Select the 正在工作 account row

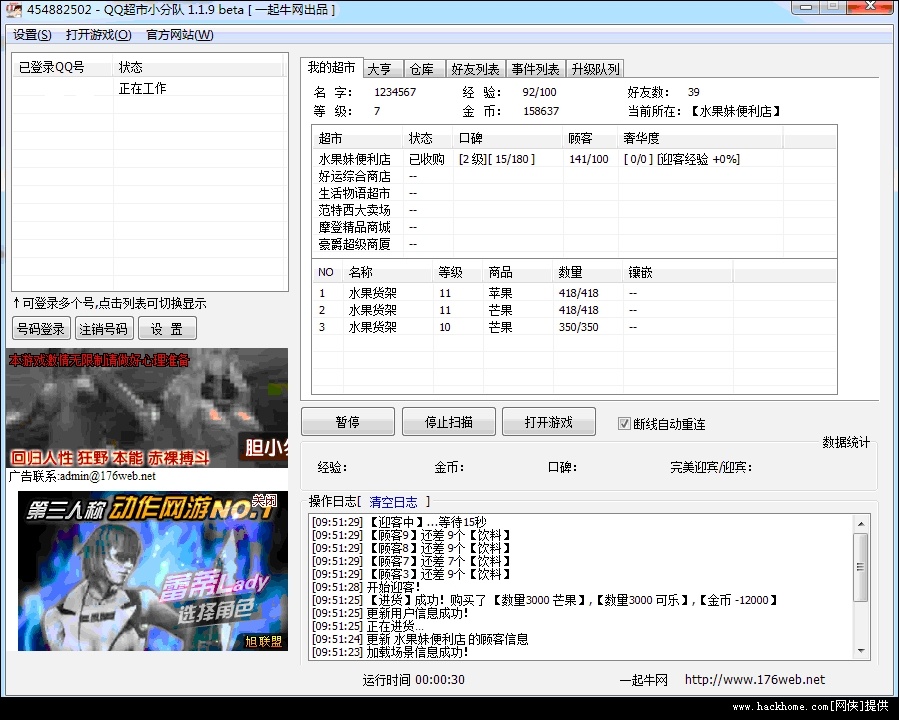click(x=149, y=88)
